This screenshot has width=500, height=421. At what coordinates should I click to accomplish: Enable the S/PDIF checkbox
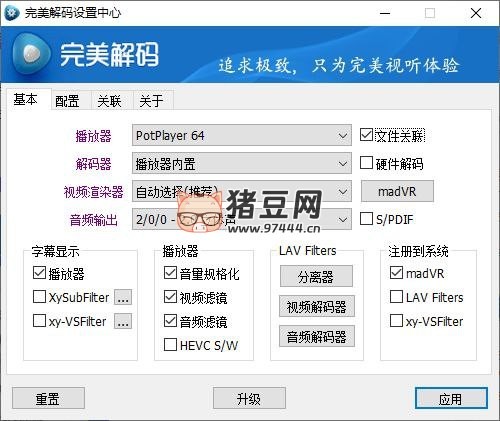[x=366, y=219]
